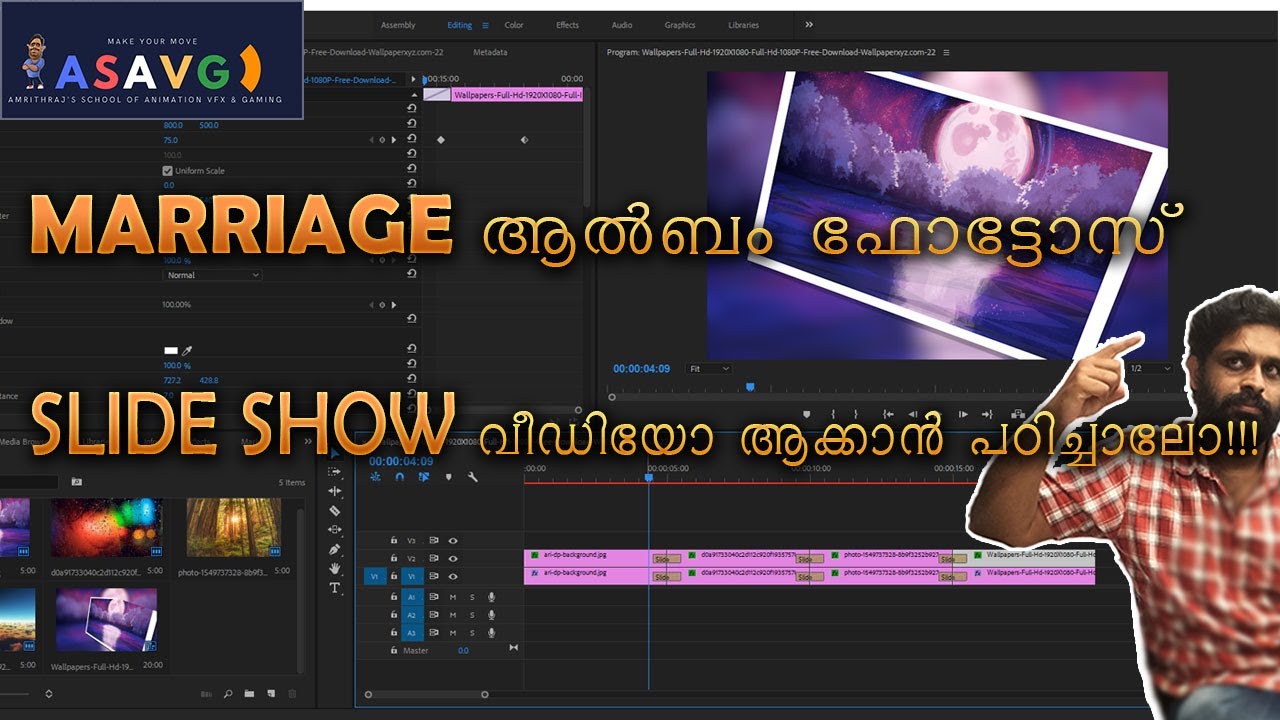
Task: Click the timeline Add Marker icon
Action: click(x=448, y=477)
